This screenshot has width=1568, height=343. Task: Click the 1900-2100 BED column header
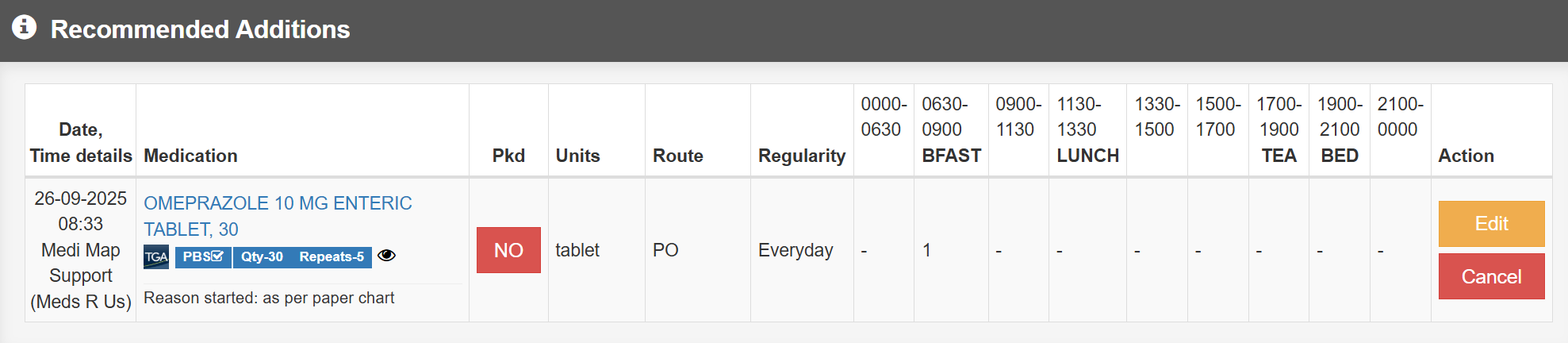point(1339,129)
